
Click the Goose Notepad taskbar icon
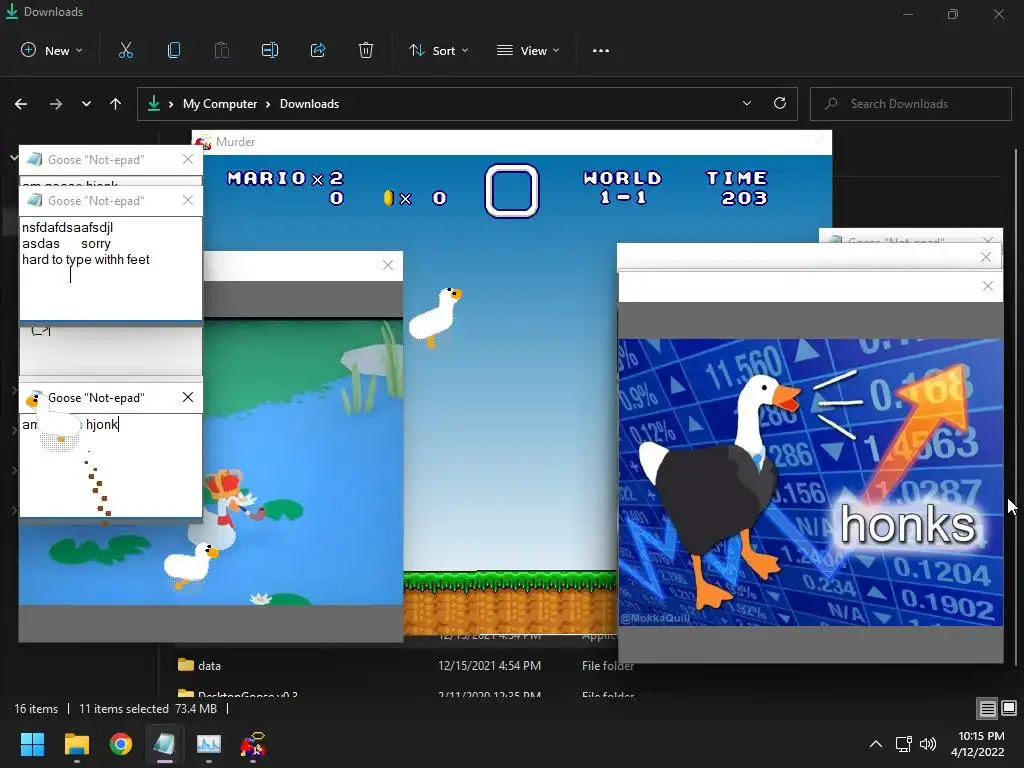(x=164, y=744)
